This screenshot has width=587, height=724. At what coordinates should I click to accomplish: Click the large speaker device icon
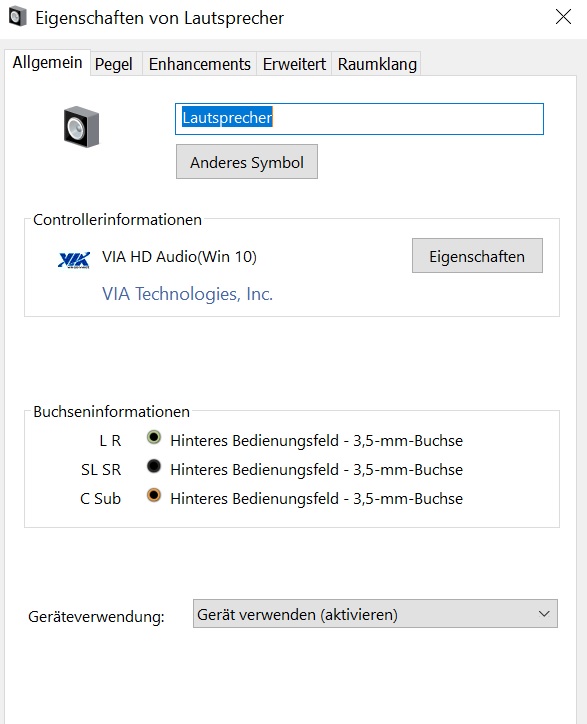(81, 127)
